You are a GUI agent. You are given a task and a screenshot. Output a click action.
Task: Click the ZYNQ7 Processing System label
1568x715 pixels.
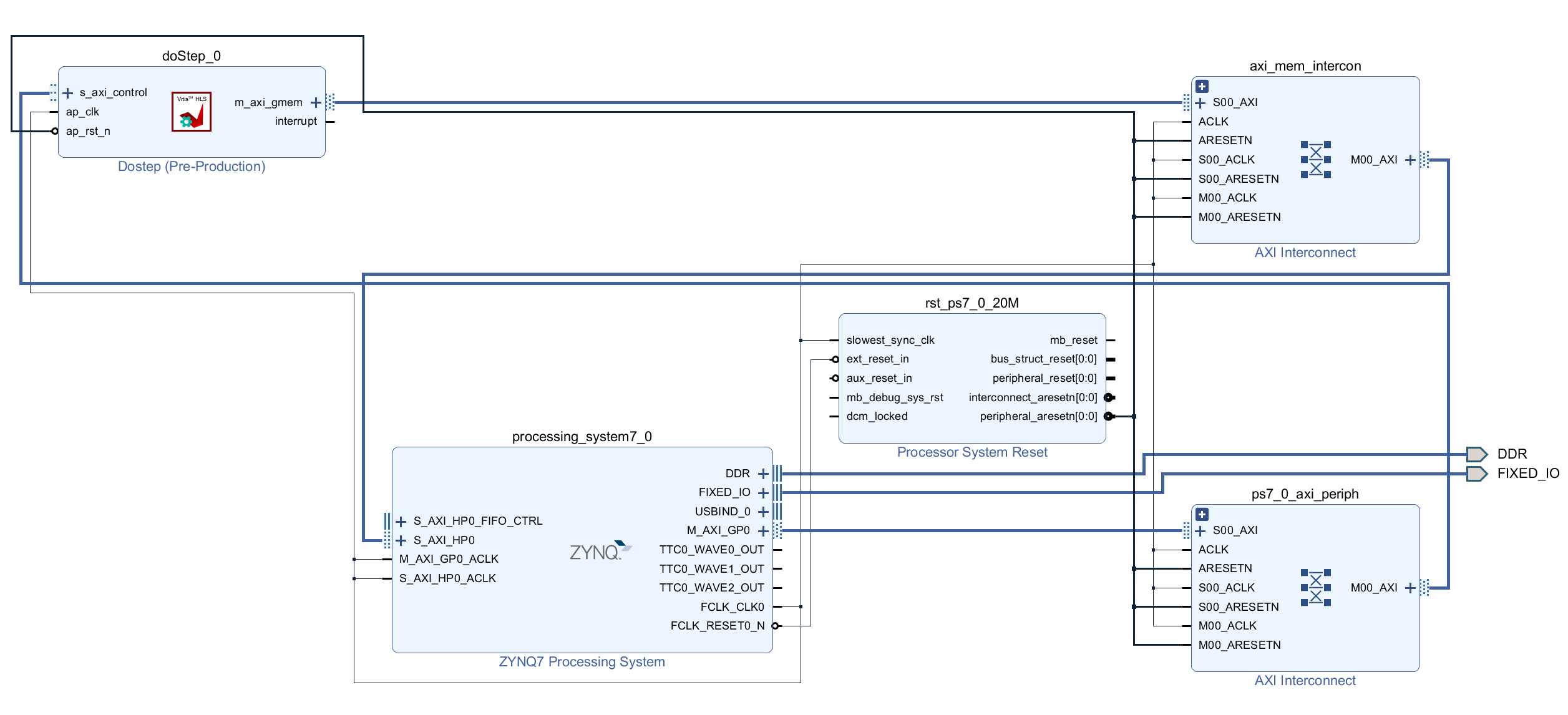[582, 662]
